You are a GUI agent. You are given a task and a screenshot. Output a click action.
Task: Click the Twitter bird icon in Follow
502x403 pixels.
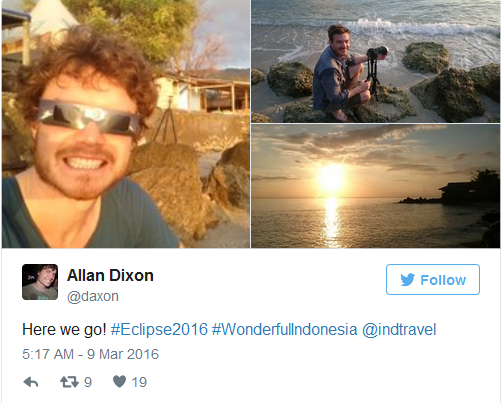pyautogui.click(x=407, y=280)
